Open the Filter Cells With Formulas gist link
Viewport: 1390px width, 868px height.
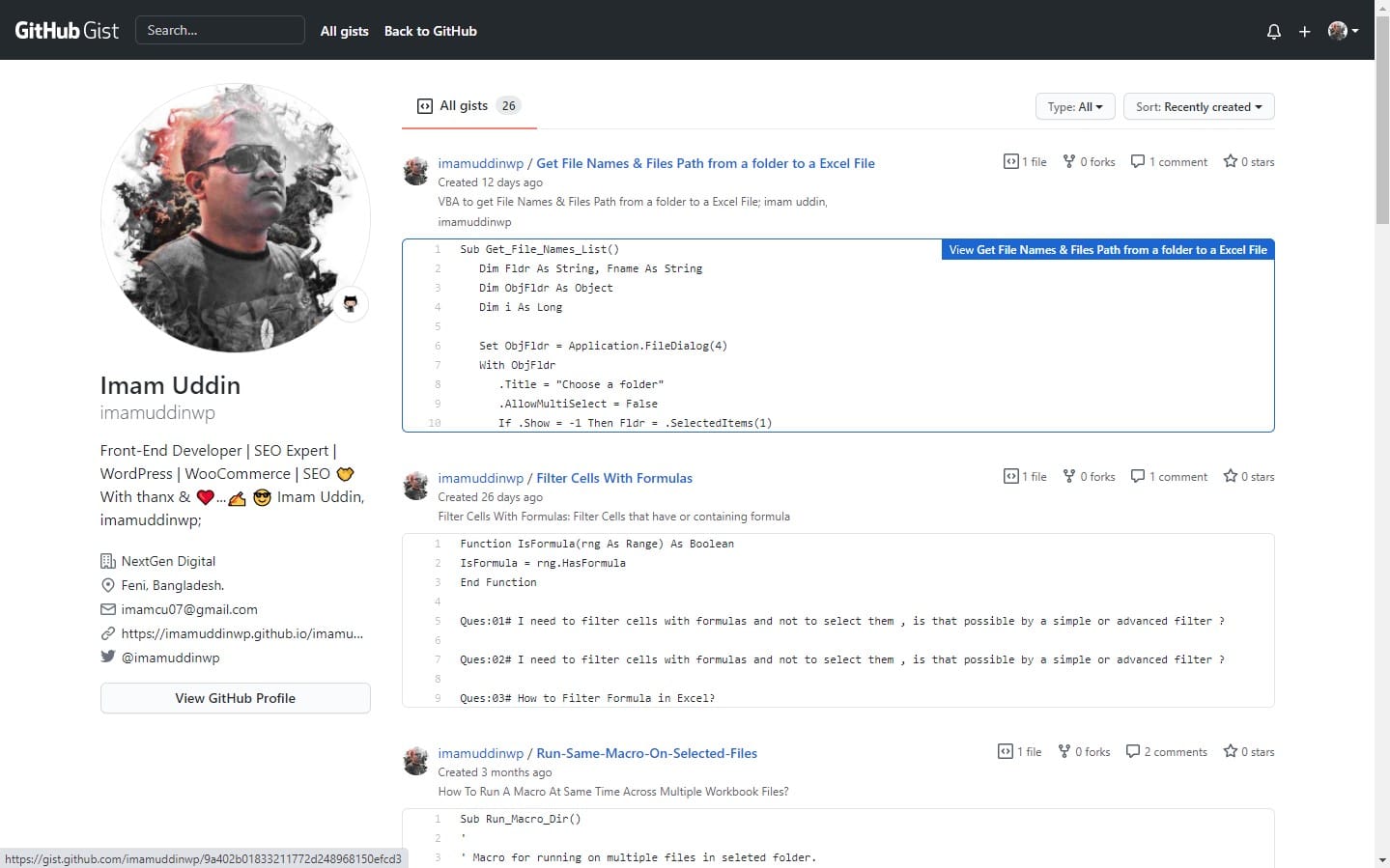tap(614, 478)
